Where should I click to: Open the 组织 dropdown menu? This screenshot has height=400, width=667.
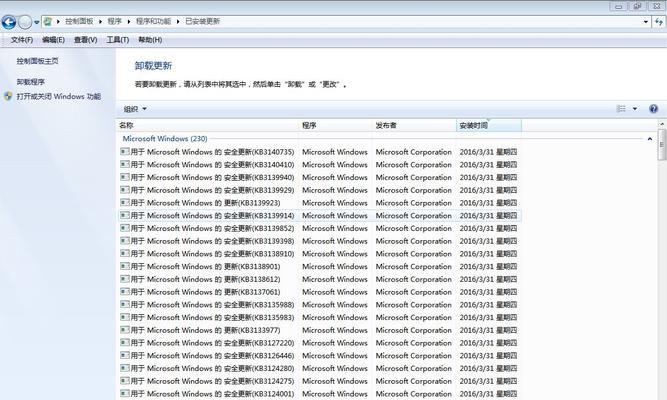[135, 109]
